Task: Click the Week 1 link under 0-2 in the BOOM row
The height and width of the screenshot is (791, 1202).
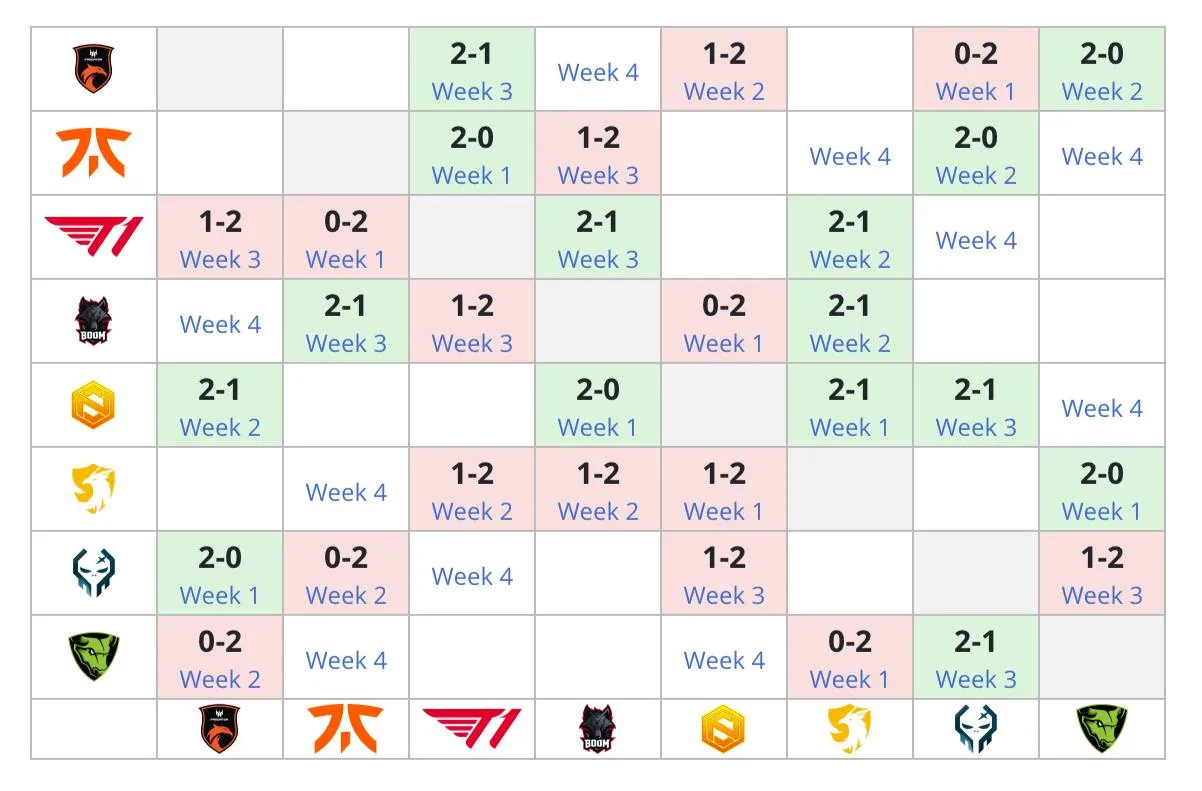Action: [x=724, y=344]
